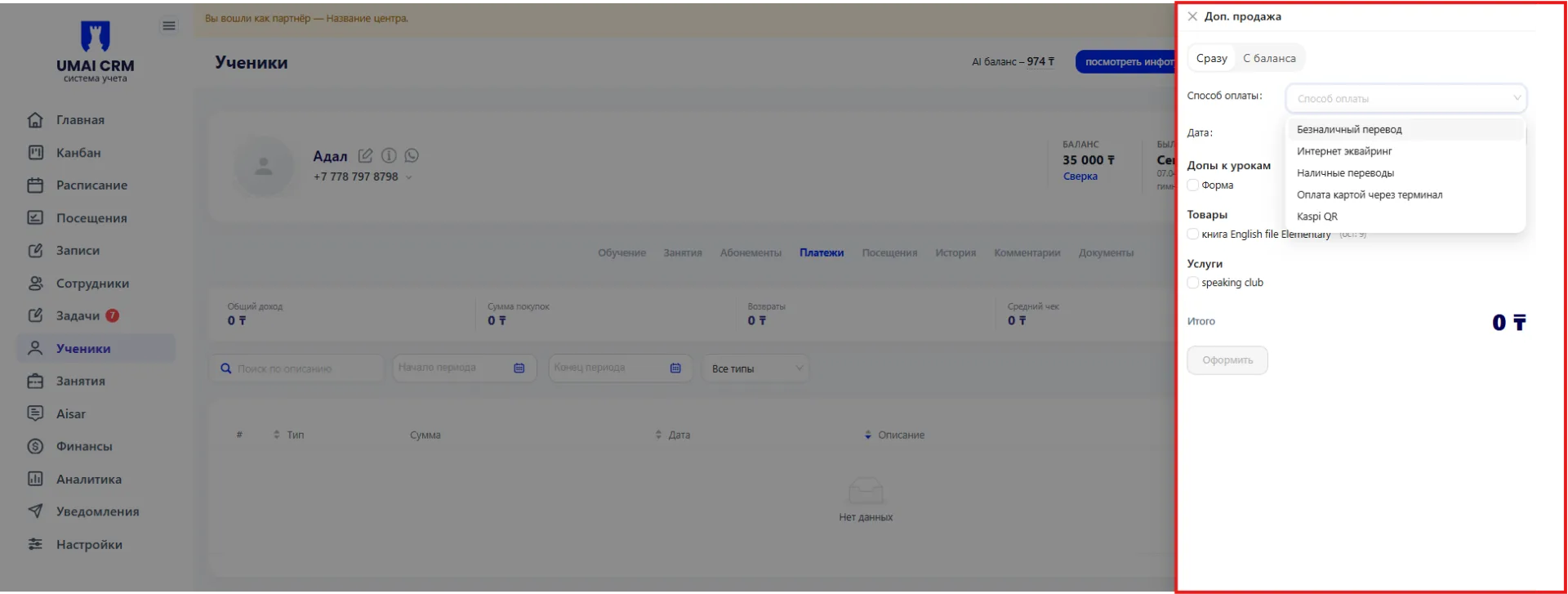1568x594 pixels.
Task: Open the История tab
Action: [955, 252]
